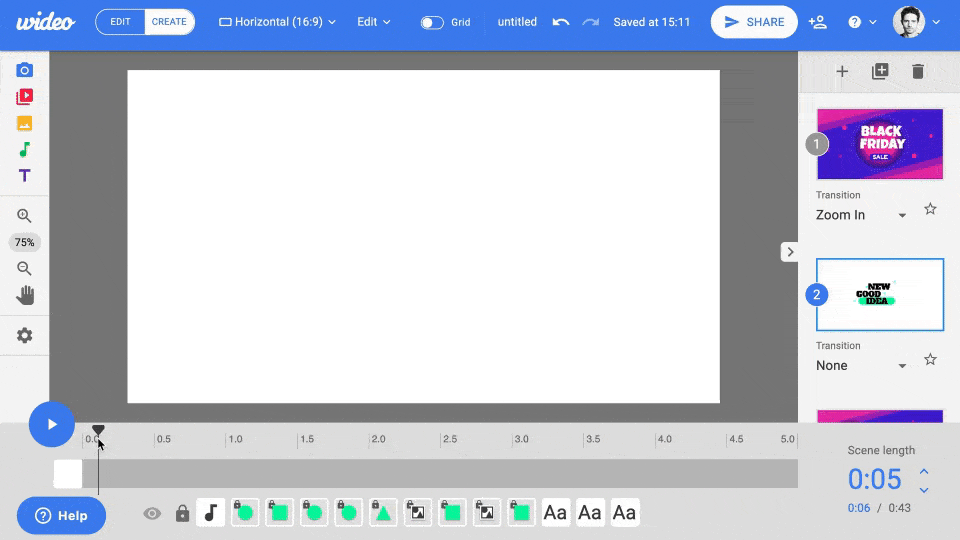This screenshot has width=960, height=540.
Task: Switch to CREATE mode
Action: (169, 22)
